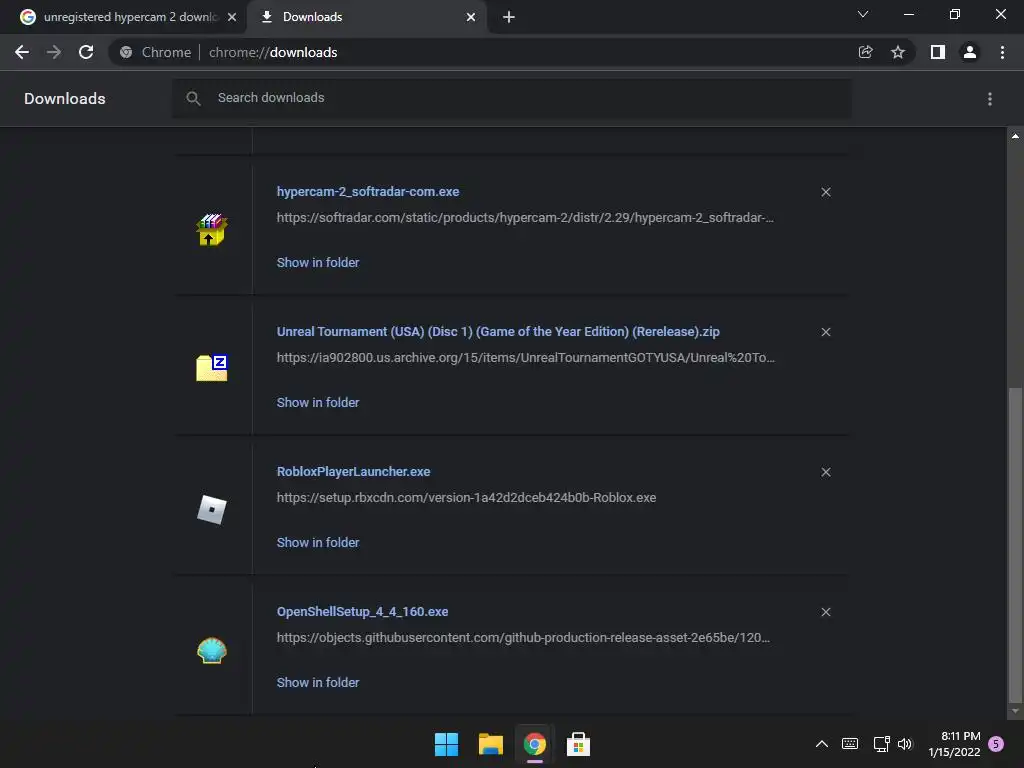
Task: Show Unreal Tournament zip in folder
Action: tap(318, 402)
